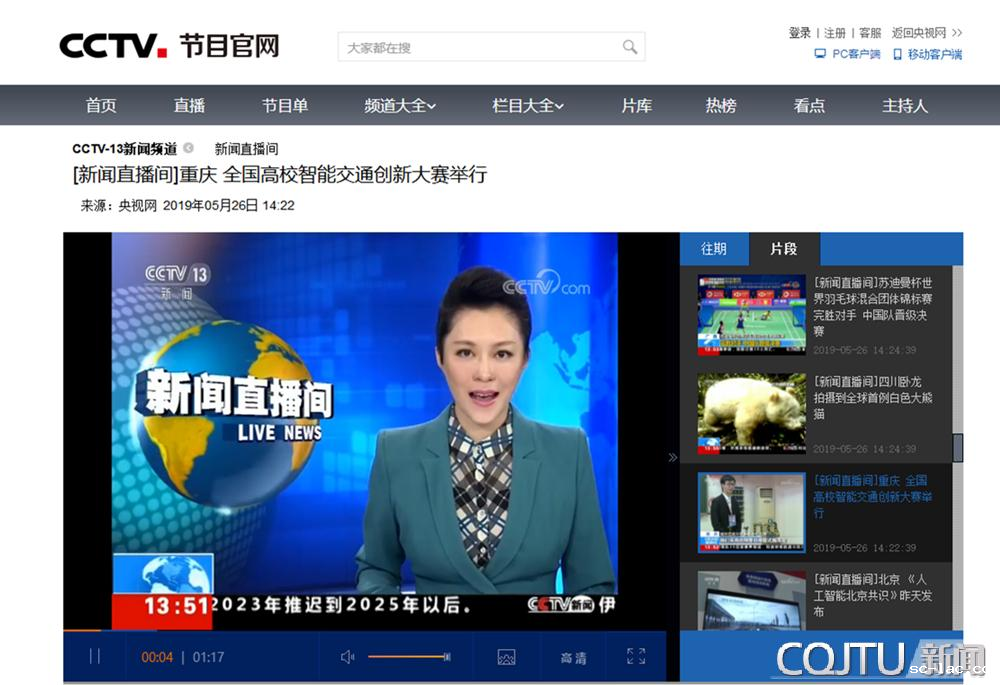Expand the 频道大全 dropdown menu
The image size is (1000, 685).
click(x=400, y=105)
